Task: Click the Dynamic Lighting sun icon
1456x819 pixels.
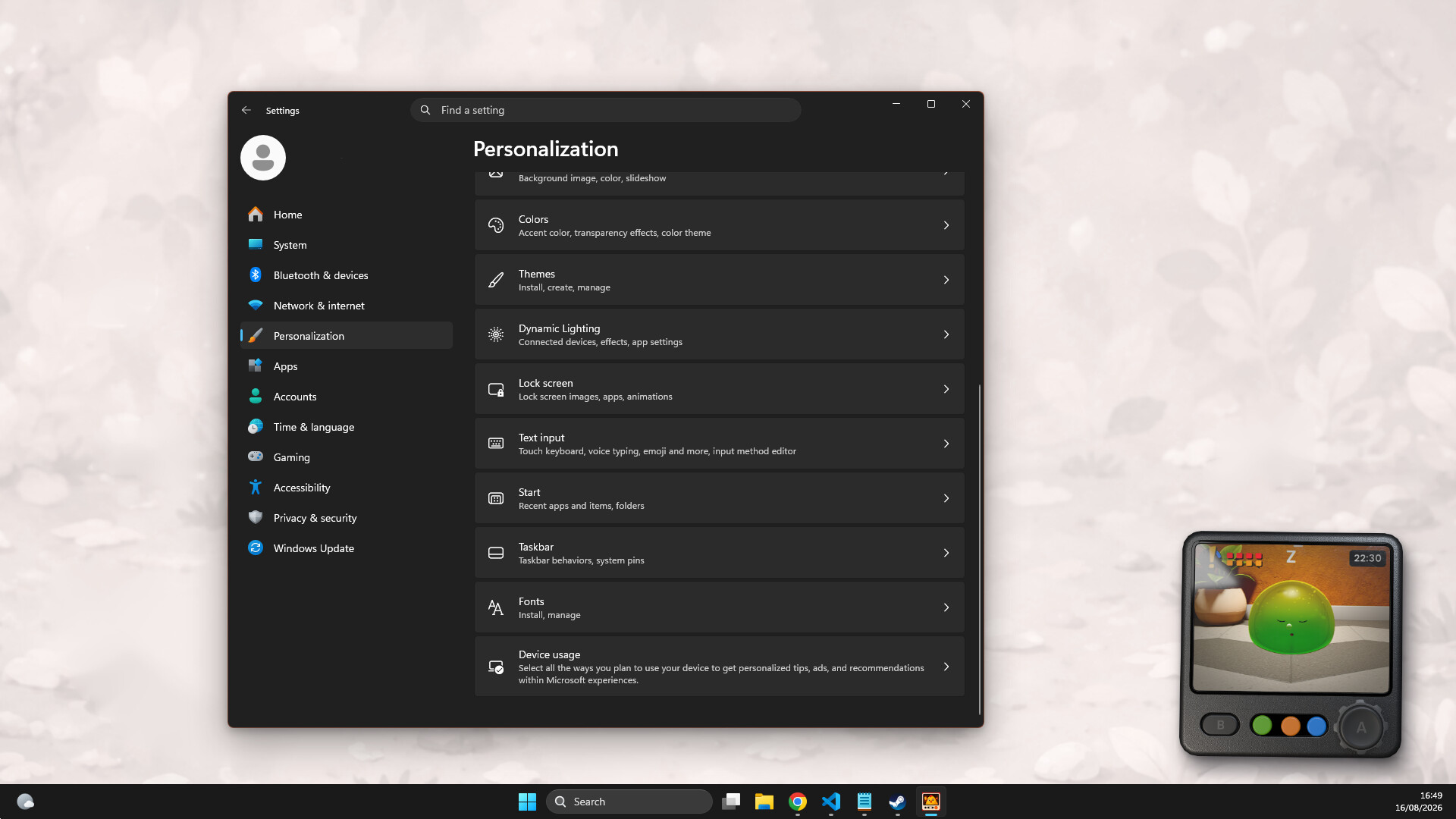Action: coord(496,334)
